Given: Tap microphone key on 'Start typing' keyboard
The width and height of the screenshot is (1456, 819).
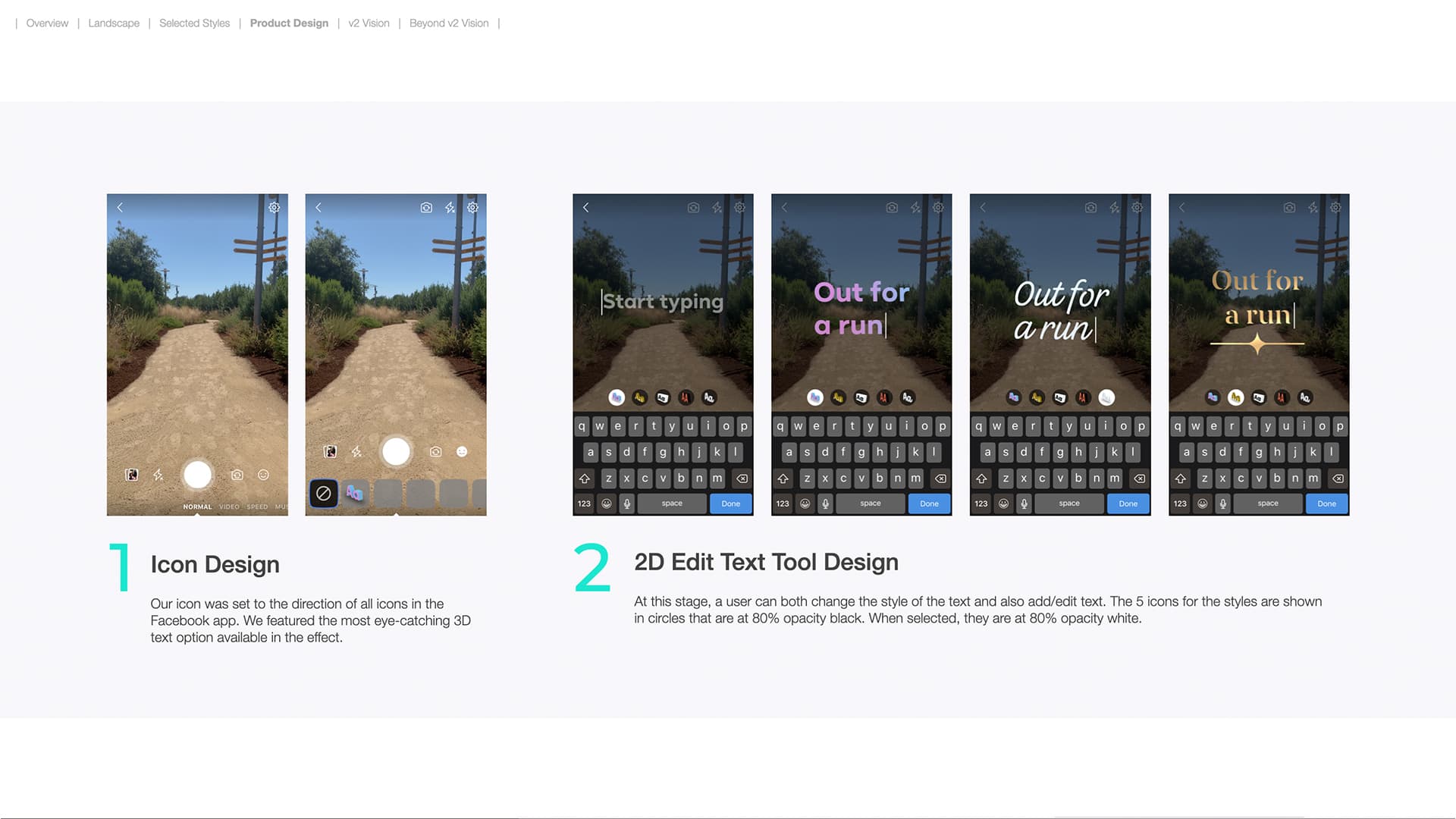Looking at the screenshot, I should click(x=626, y=504).
